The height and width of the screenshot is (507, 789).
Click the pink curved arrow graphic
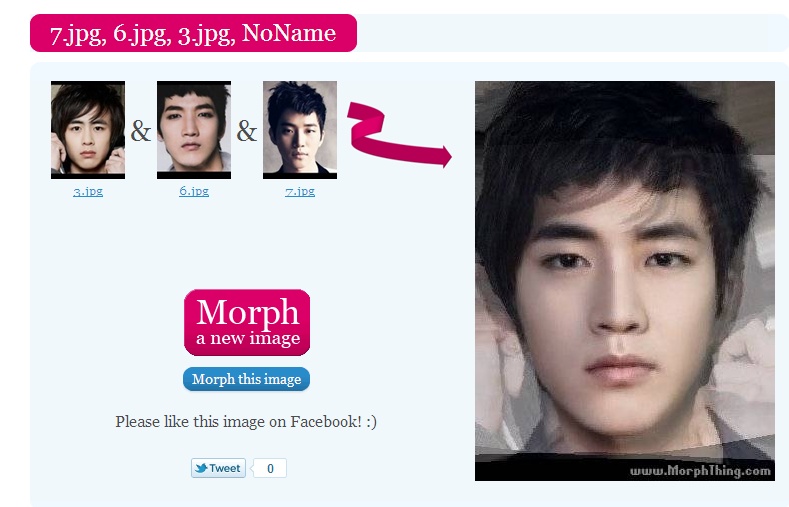click(x=399, y=134)
